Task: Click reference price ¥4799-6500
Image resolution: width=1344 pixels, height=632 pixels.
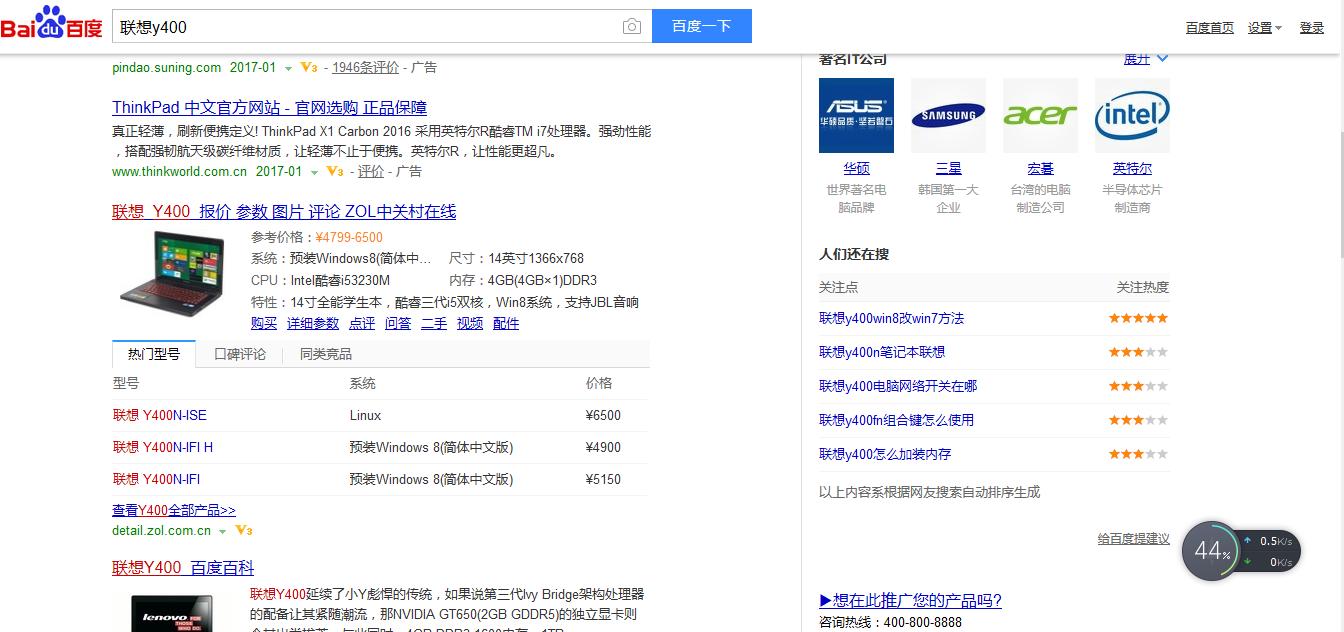Action: coord(349,237)
